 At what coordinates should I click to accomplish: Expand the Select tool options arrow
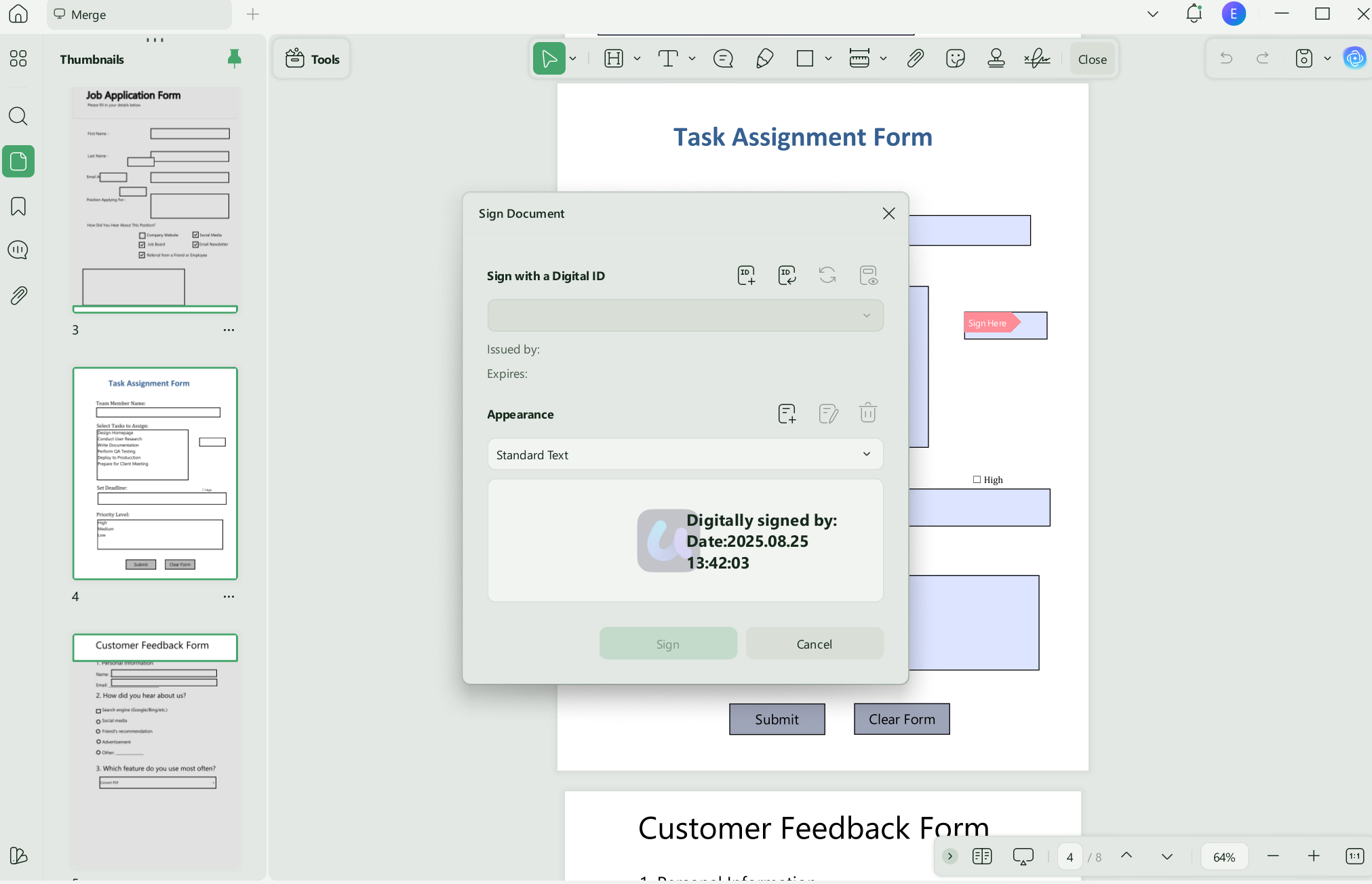[573, 59]
